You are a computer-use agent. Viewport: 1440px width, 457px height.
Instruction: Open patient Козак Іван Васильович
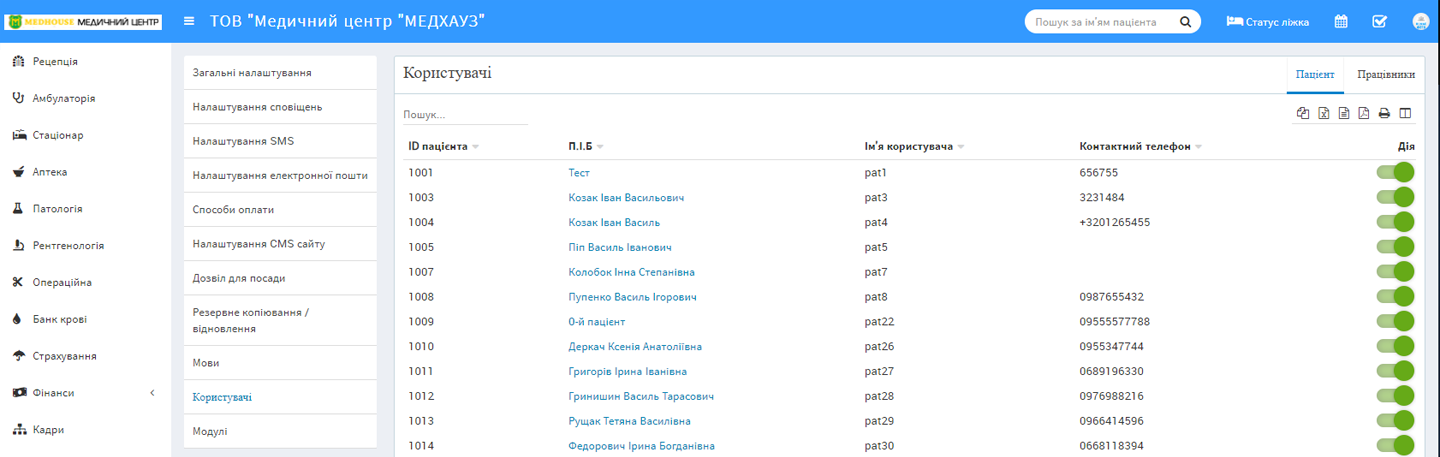click(x=626, y=198)
